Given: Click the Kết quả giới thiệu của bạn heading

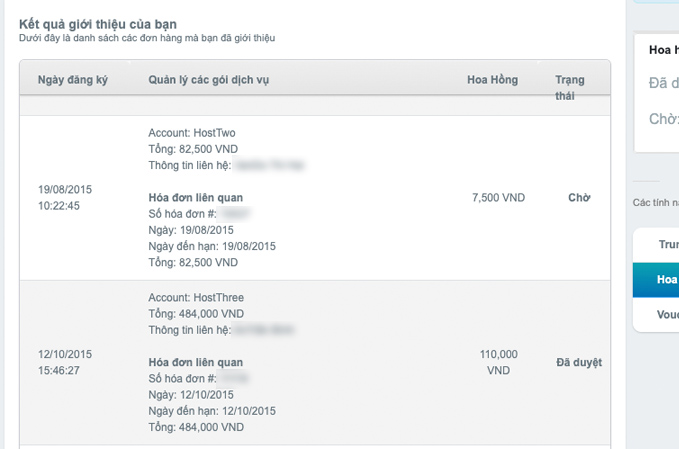Looking at the screenshot, I should coord(98,24).
